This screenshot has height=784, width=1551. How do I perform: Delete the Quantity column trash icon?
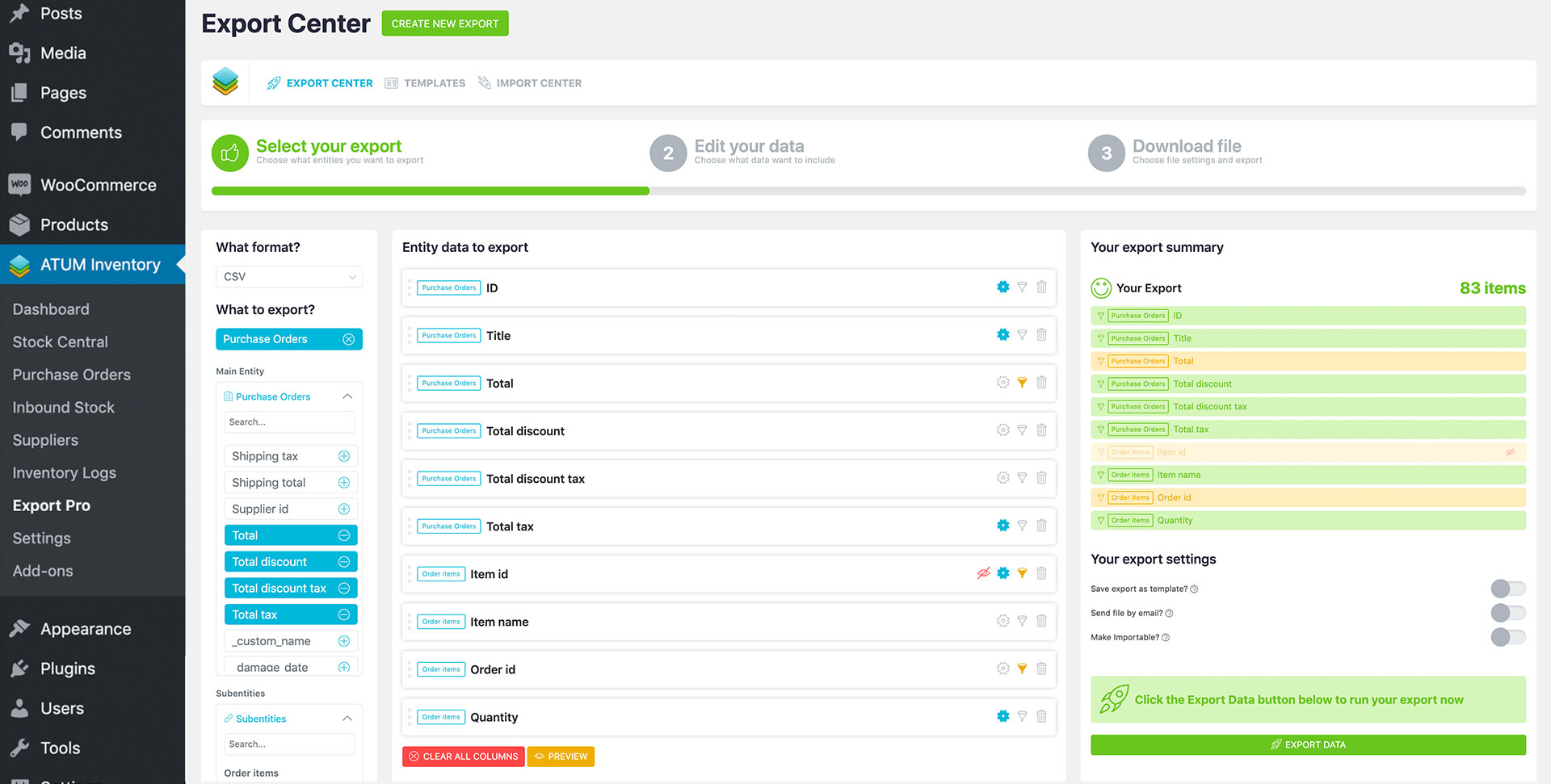1041,715
